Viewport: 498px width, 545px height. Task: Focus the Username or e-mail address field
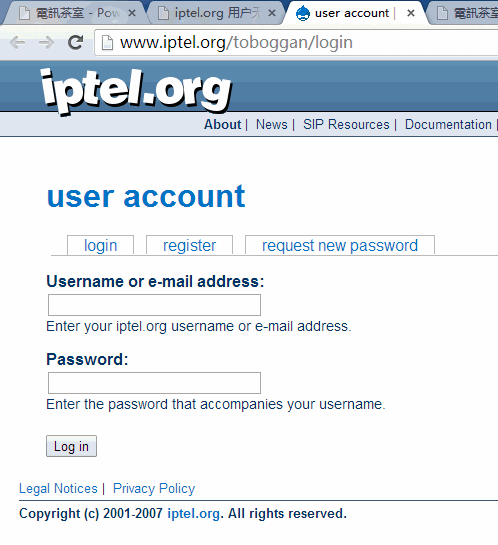coord(154,305)
